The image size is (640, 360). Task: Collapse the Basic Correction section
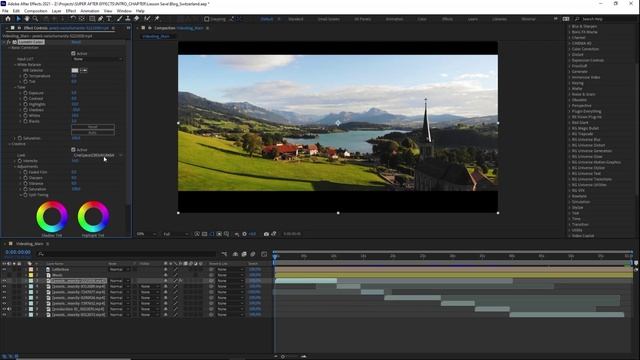point(9,48)
